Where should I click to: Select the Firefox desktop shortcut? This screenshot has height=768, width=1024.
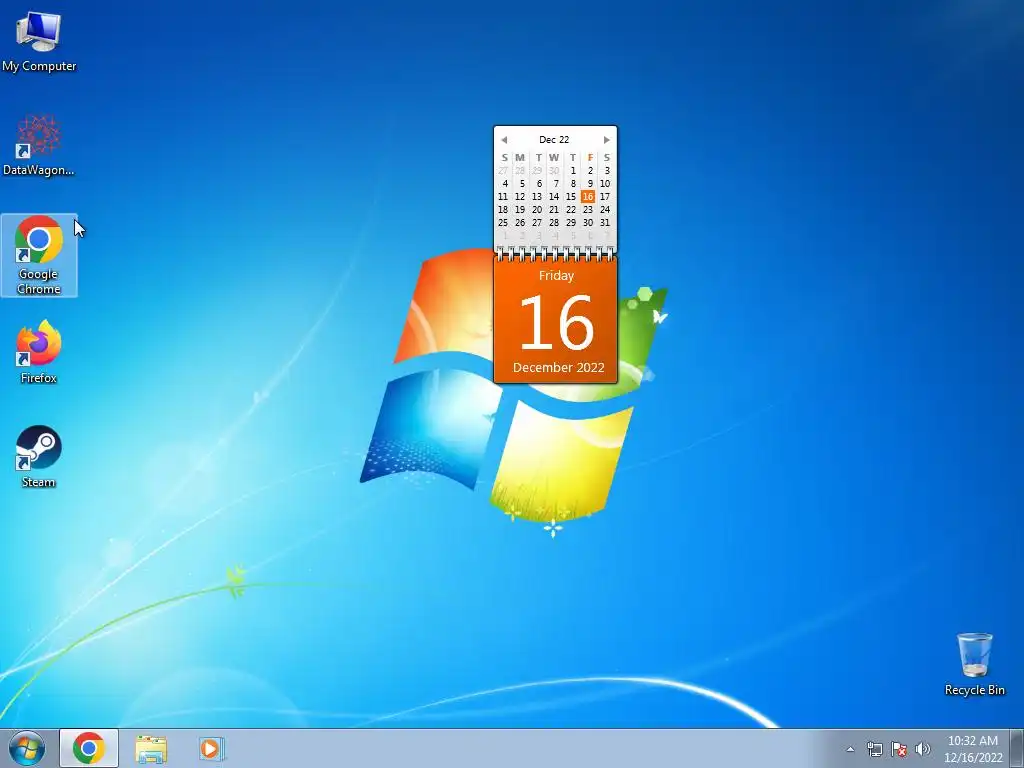(x=39, y=353)
